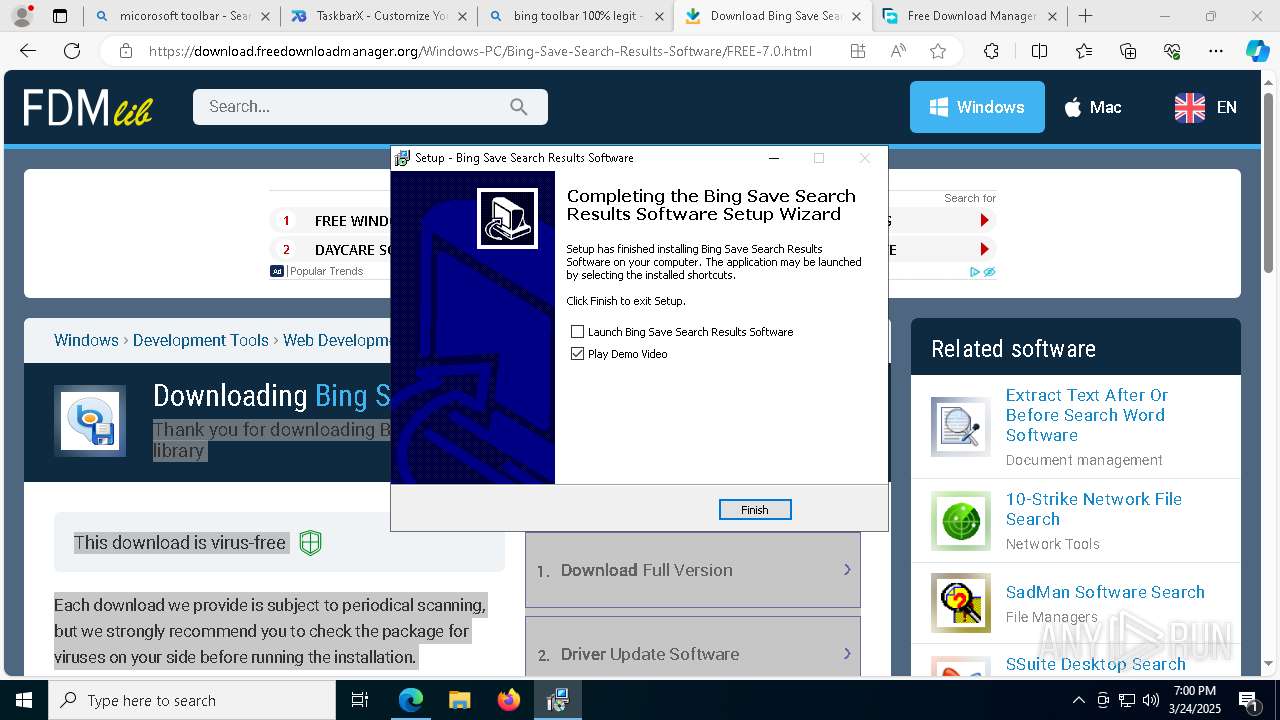The width and height of the screenshot is (1280, 720).
Task: Check Launch Bing Save Search Results Software
Action: point(577,332)
